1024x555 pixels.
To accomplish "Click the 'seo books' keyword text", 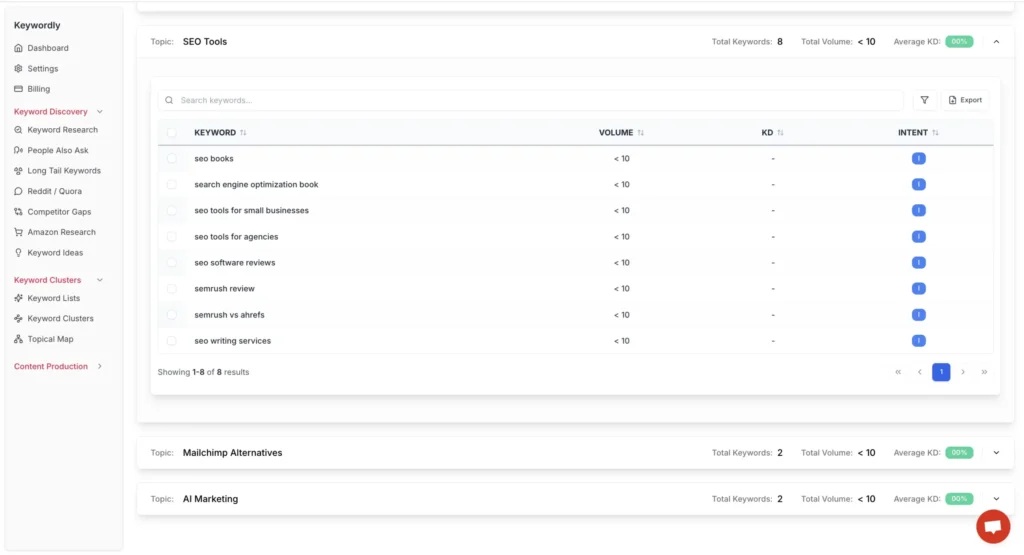I will 214,159.
